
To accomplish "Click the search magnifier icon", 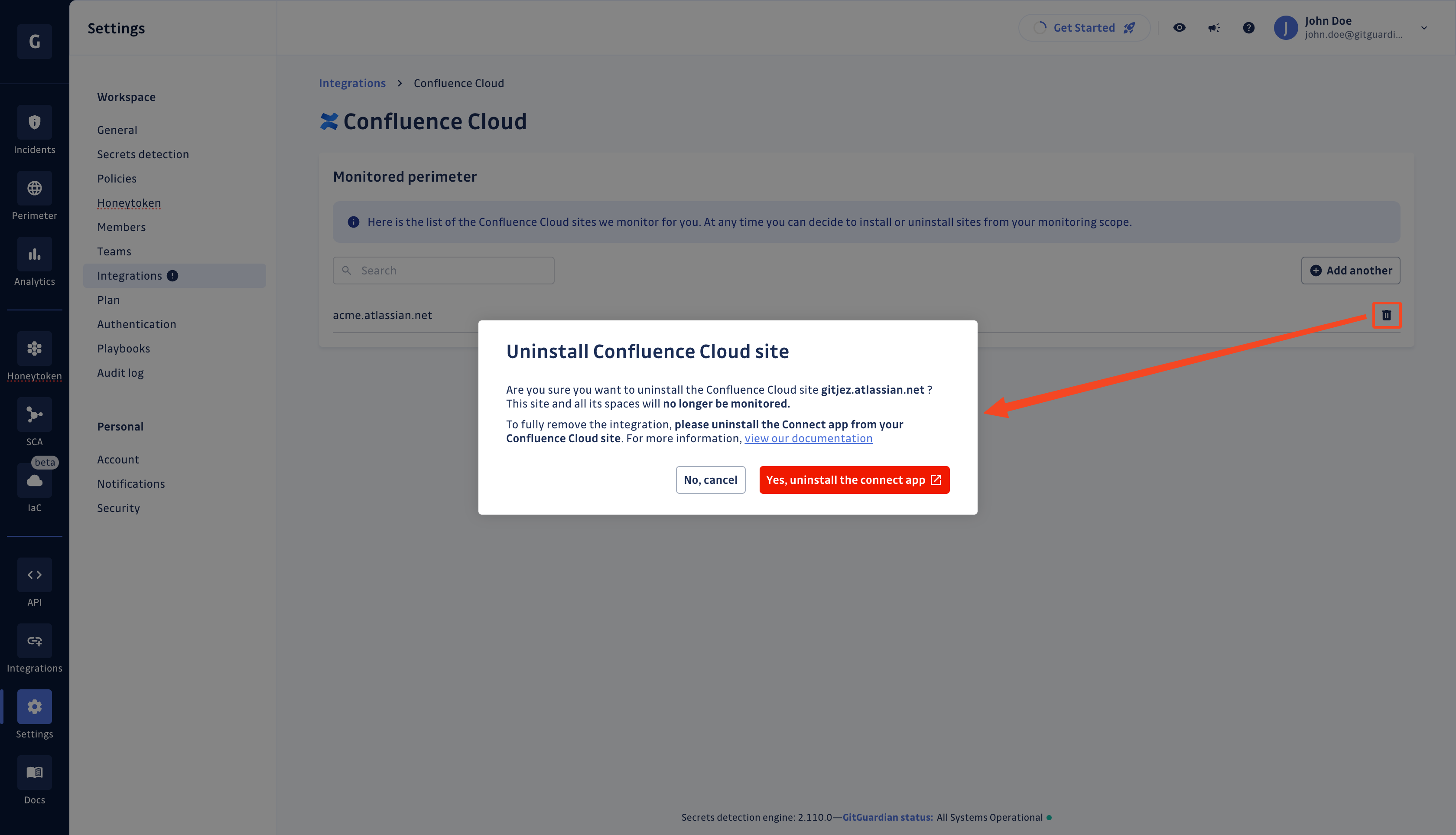I will coord(347,270).
